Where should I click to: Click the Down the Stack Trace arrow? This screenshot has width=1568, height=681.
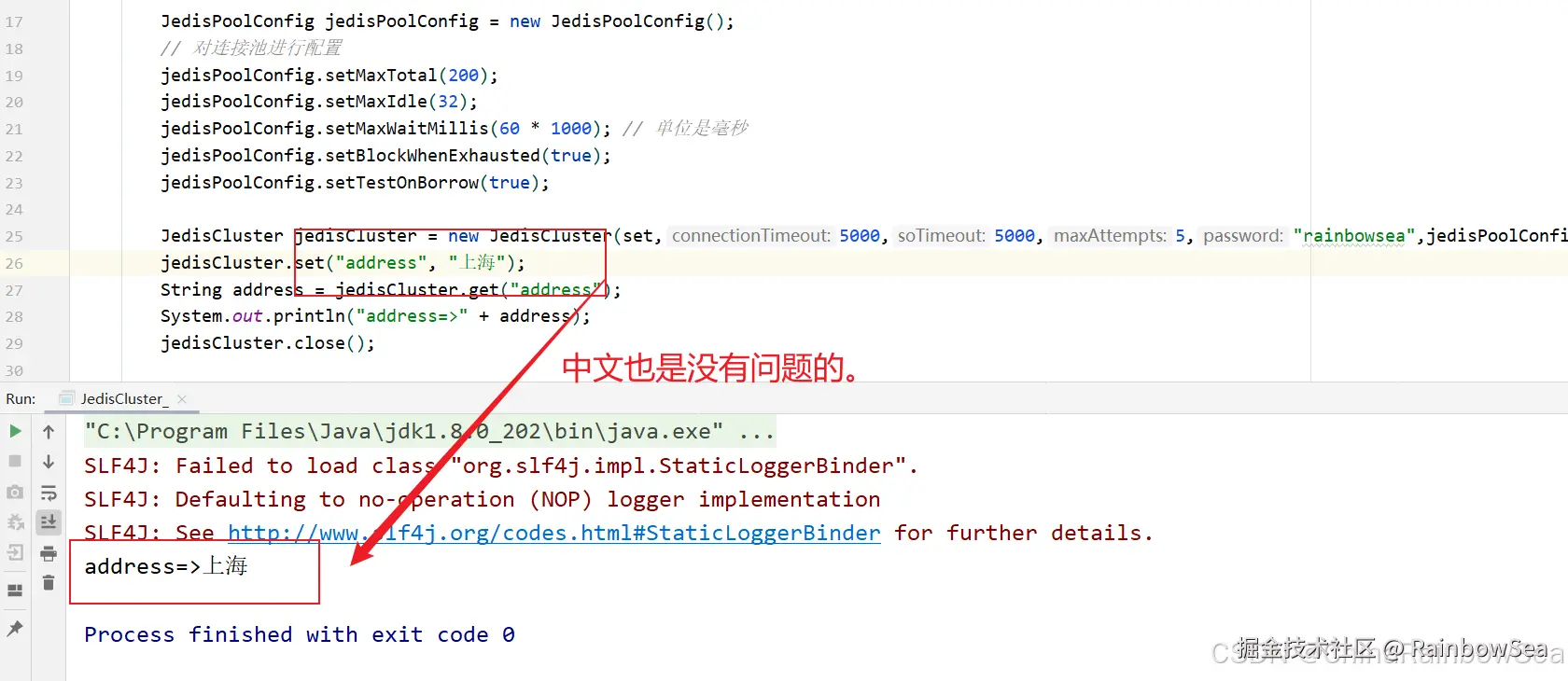(x=49, y=462)
